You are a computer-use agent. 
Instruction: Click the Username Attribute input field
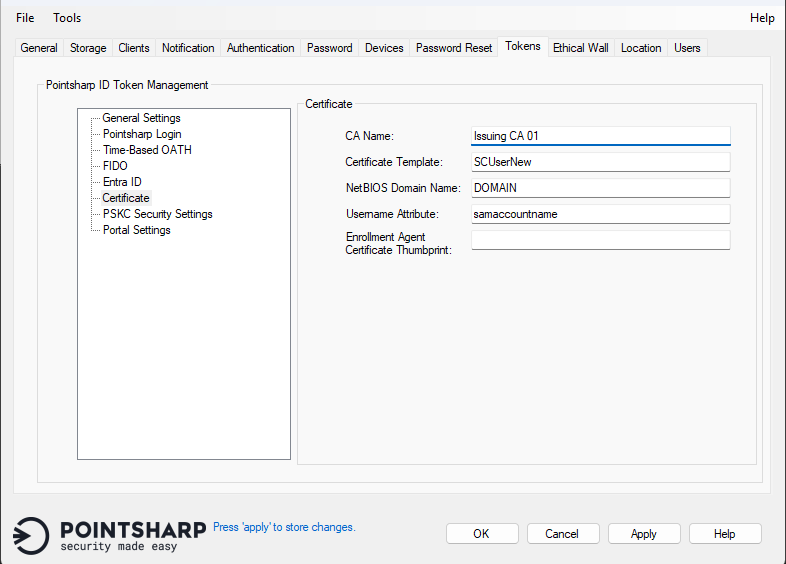point(601,214)
